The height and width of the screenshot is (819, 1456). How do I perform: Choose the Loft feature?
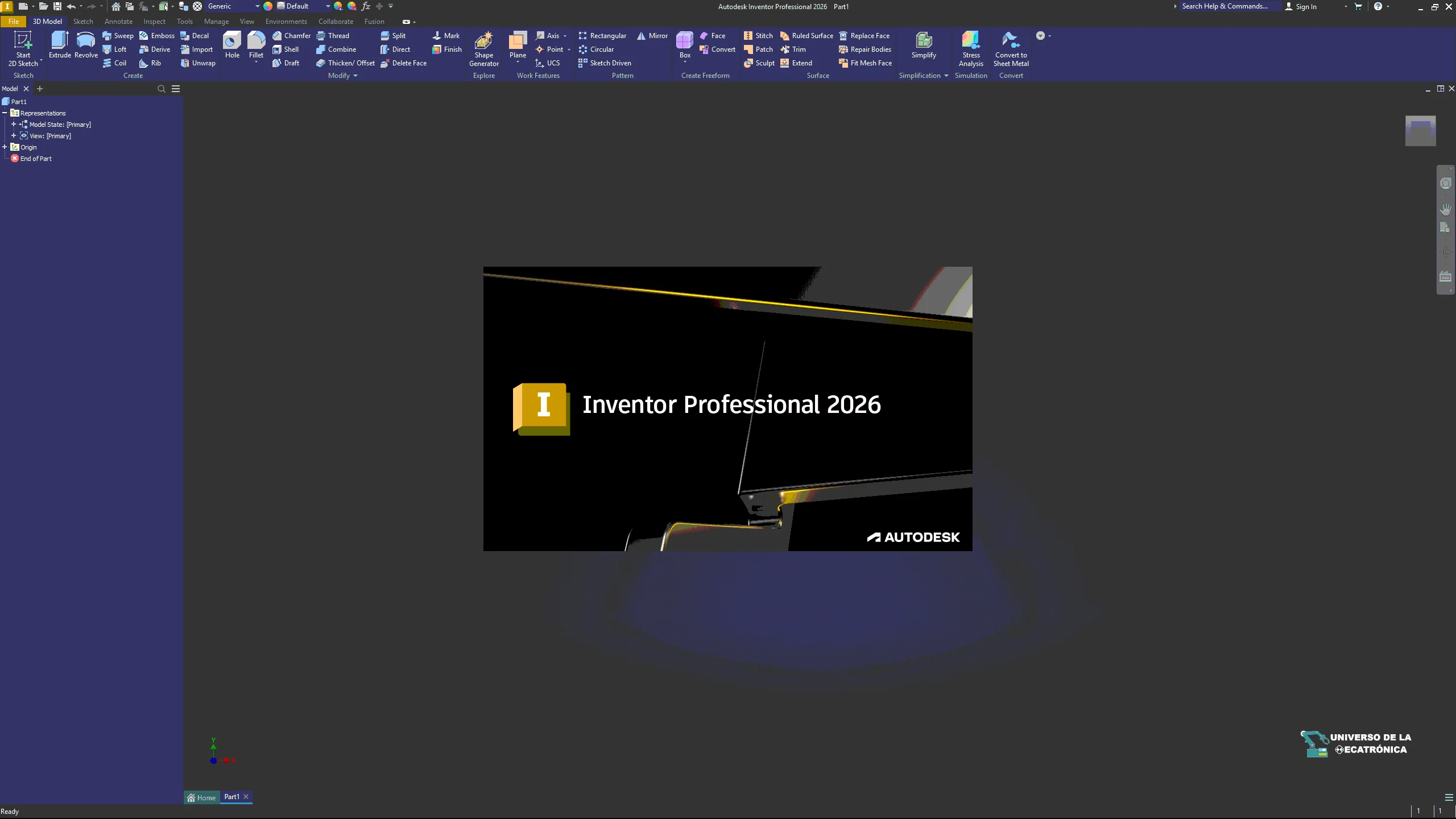click(x=114, y=49)
